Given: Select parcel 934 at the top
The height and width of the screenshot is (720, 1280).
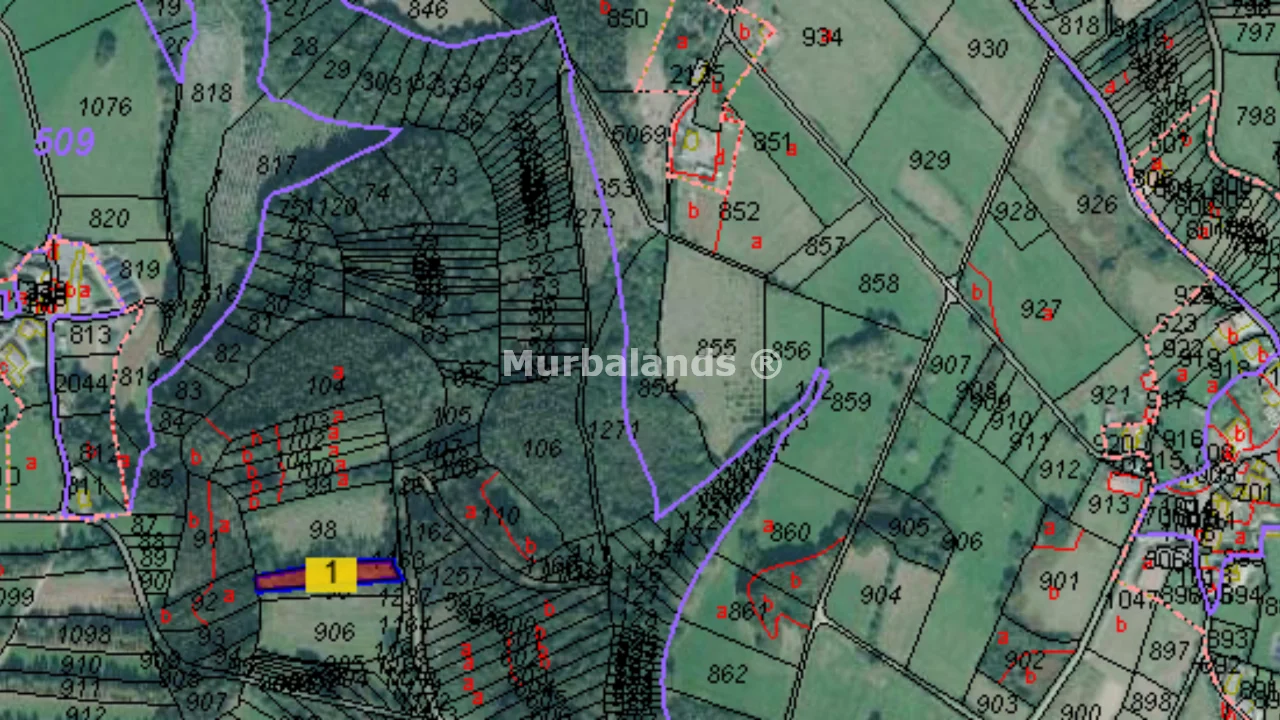Looking at the screenshot, I should click(x=822, y=37).
